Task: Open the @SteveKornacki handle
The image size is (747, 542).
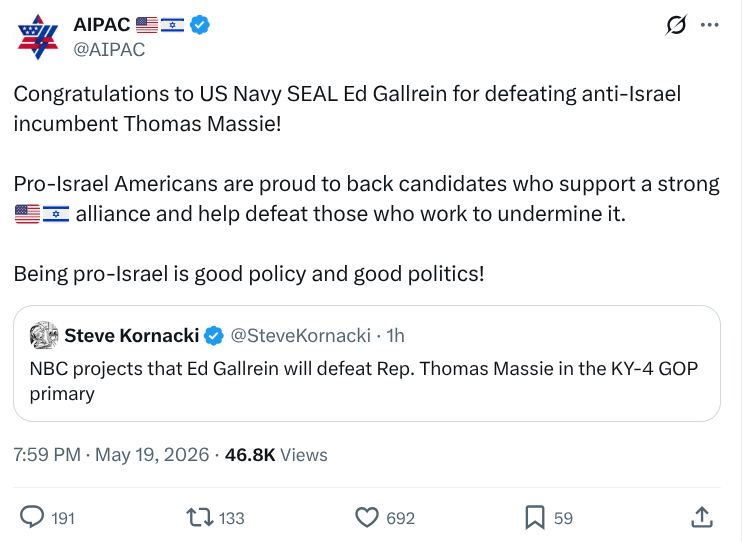Action: click(301, 336)
